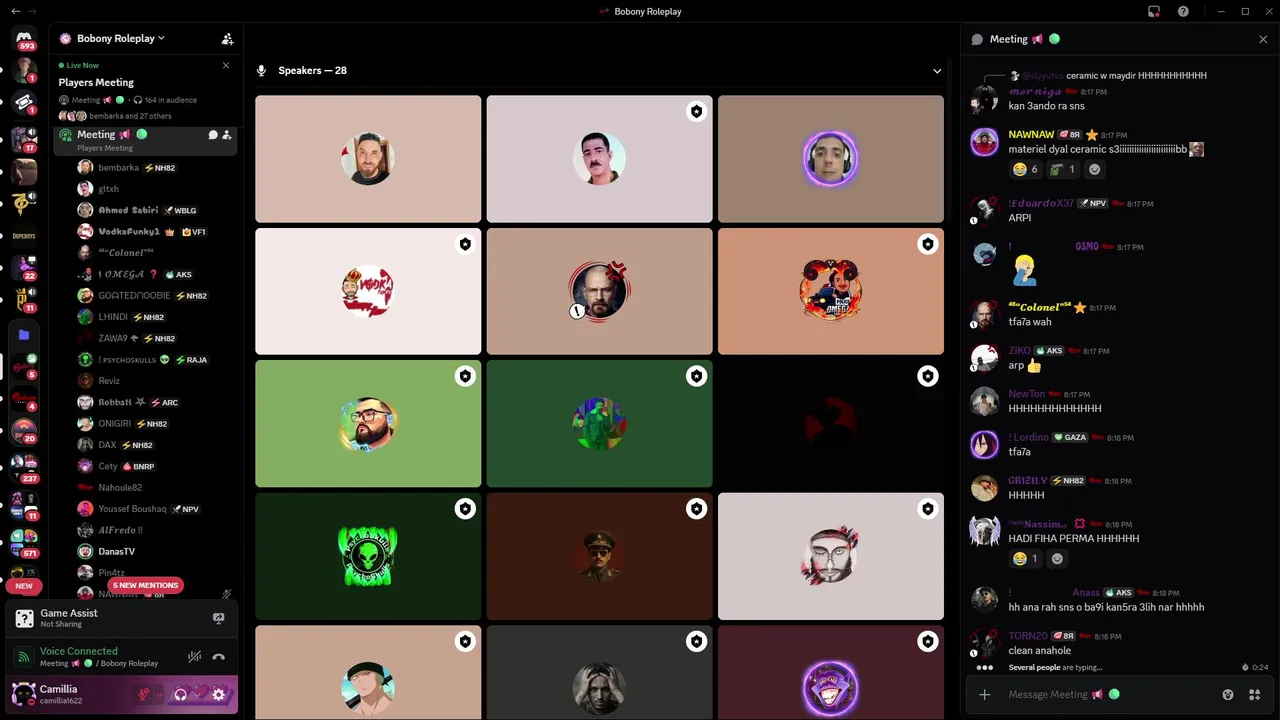Add reaction to HADI FIHA PERMA message
The image size is (1280, 720).
1057,558
